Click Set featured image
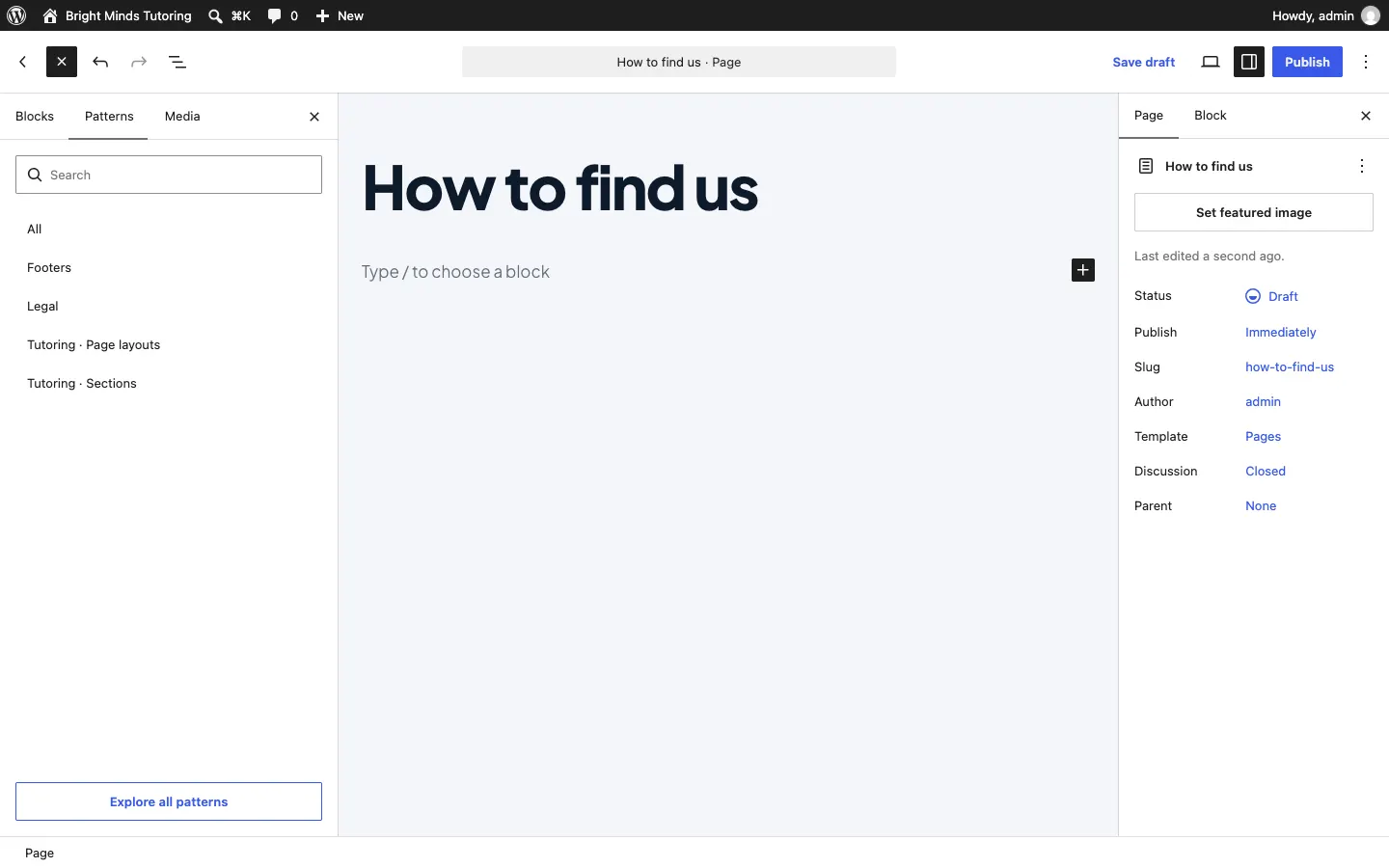The image size is (1389, 868). [1254, 212]
